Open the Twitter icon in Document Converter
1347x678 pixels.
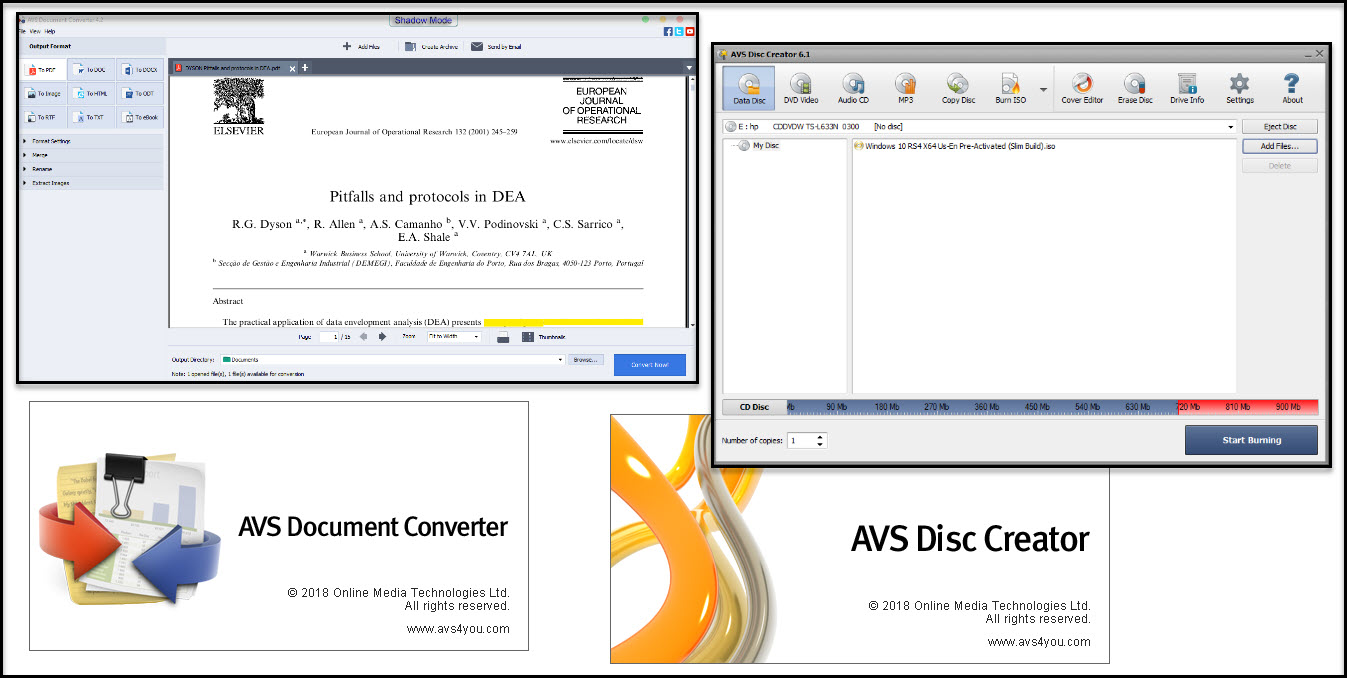678,32
